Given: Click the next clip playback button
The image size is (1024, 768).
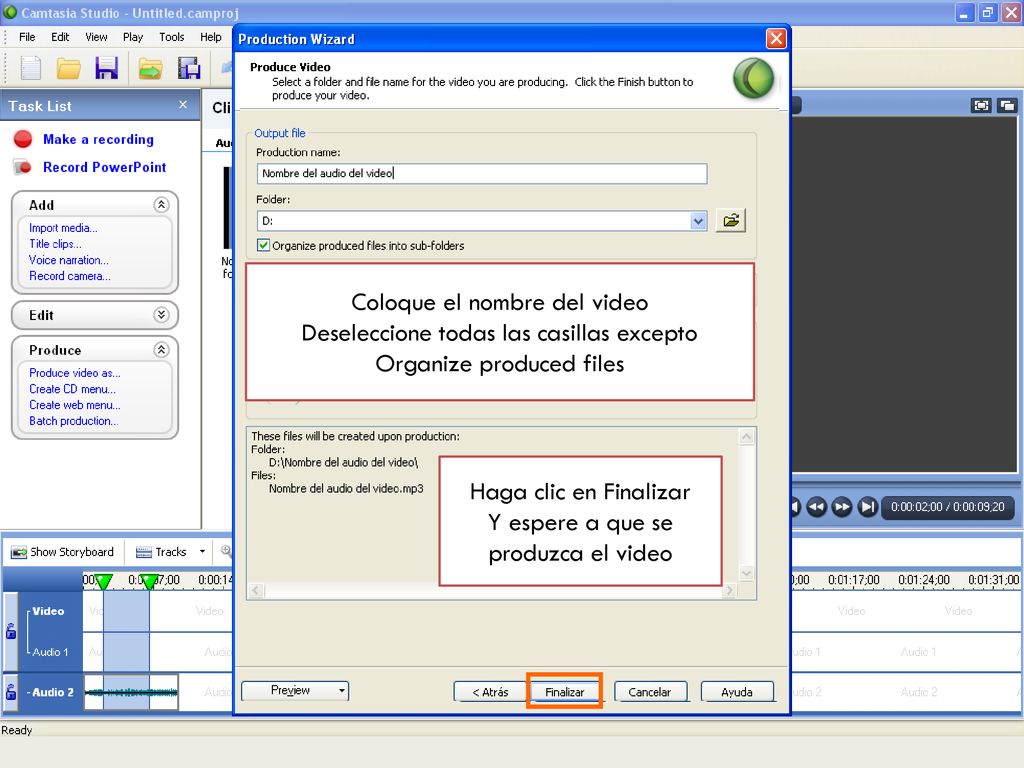Looking at the screenshot, I should [x=867, y=507].
